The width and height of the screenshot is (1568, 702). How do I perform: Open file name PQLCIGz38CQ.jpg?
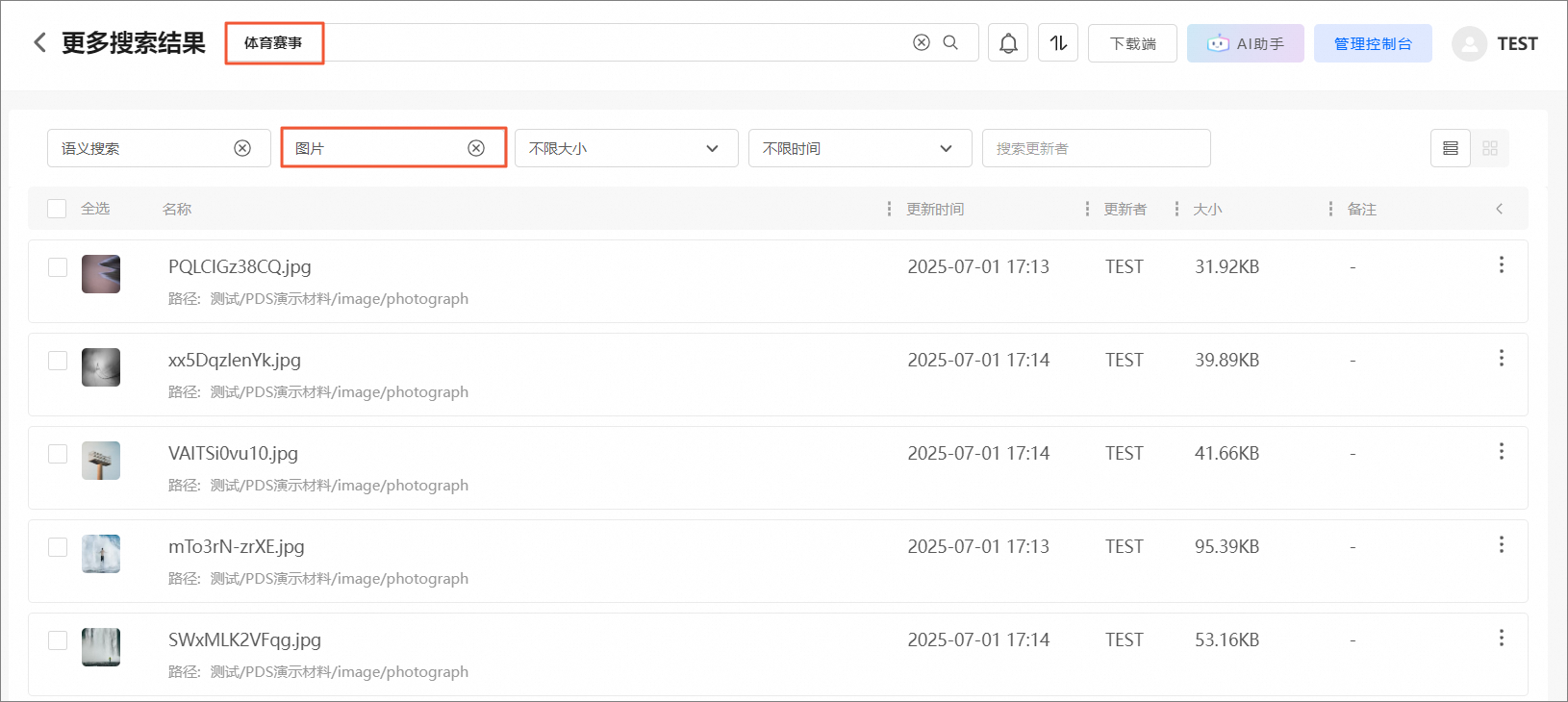click(x=240, y=267)
